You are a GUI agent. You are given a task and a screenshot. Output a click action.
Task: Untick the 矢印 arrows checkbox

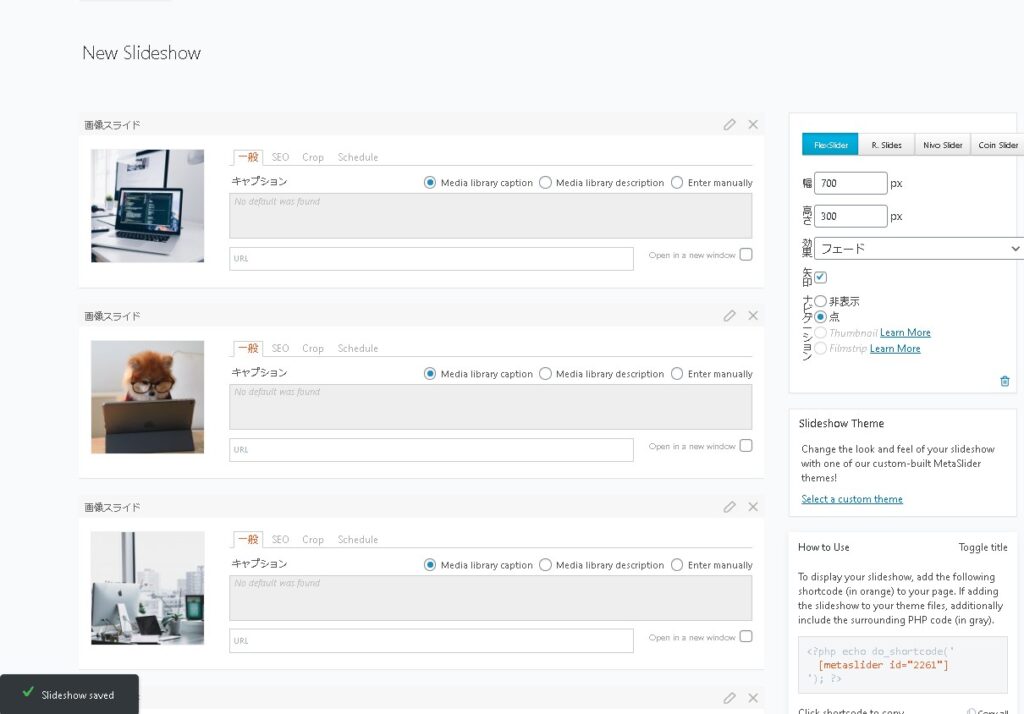821,277
